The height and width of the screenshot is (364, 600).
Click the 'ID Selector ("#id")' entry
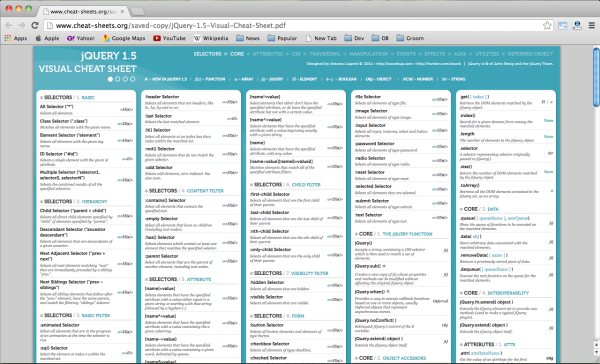coord(59,154)
